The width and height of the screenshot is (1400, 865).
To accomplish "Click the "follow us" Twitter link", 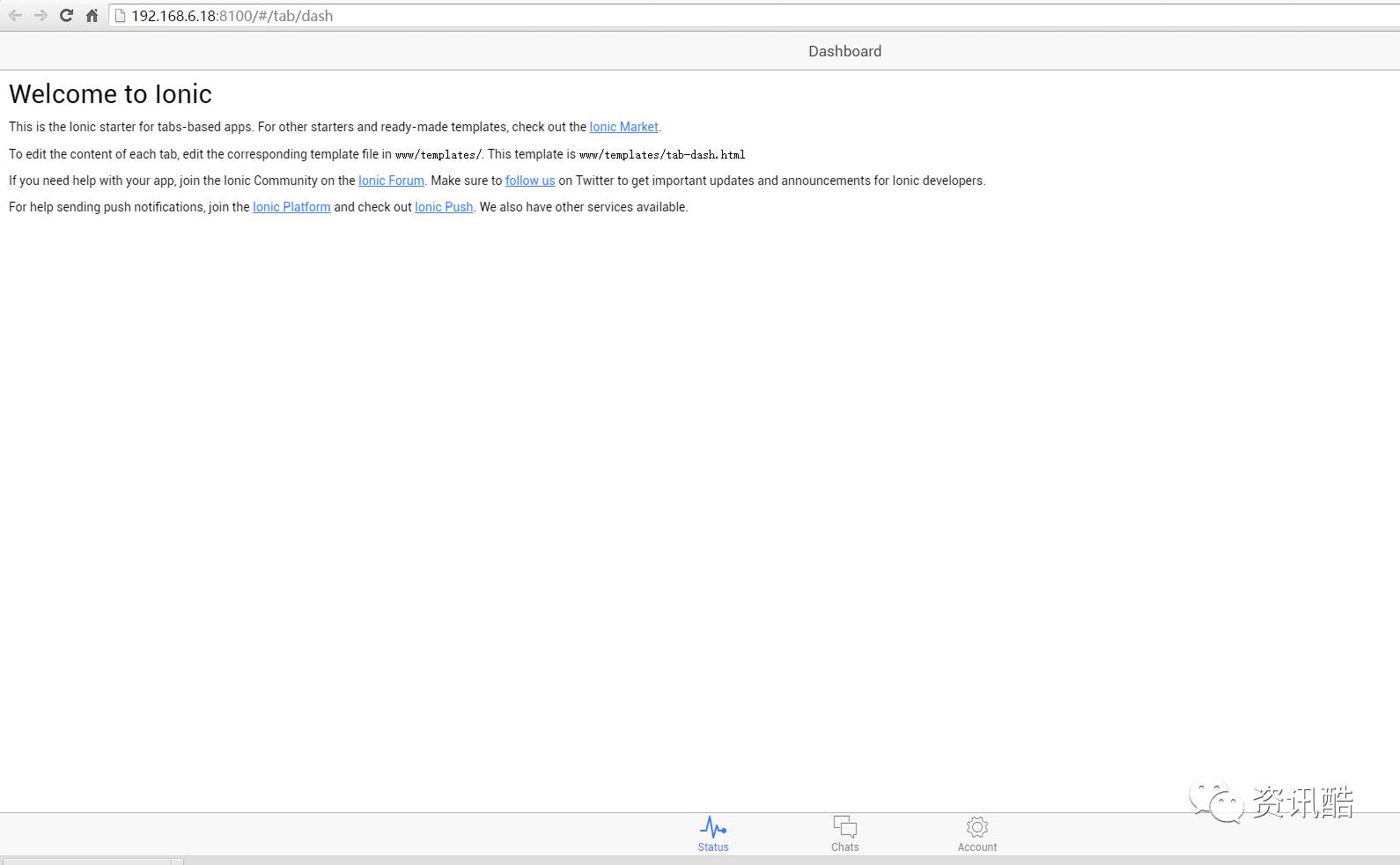I will tap(530, 181).
